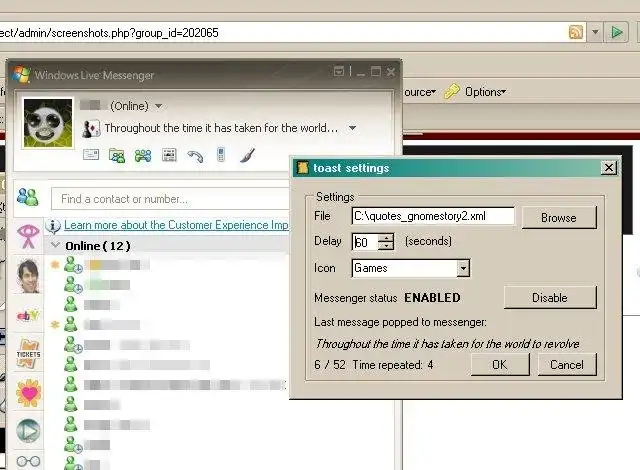Open the sharing folders icon
This screenshot has height=470, width=640.
pos(117,155)
